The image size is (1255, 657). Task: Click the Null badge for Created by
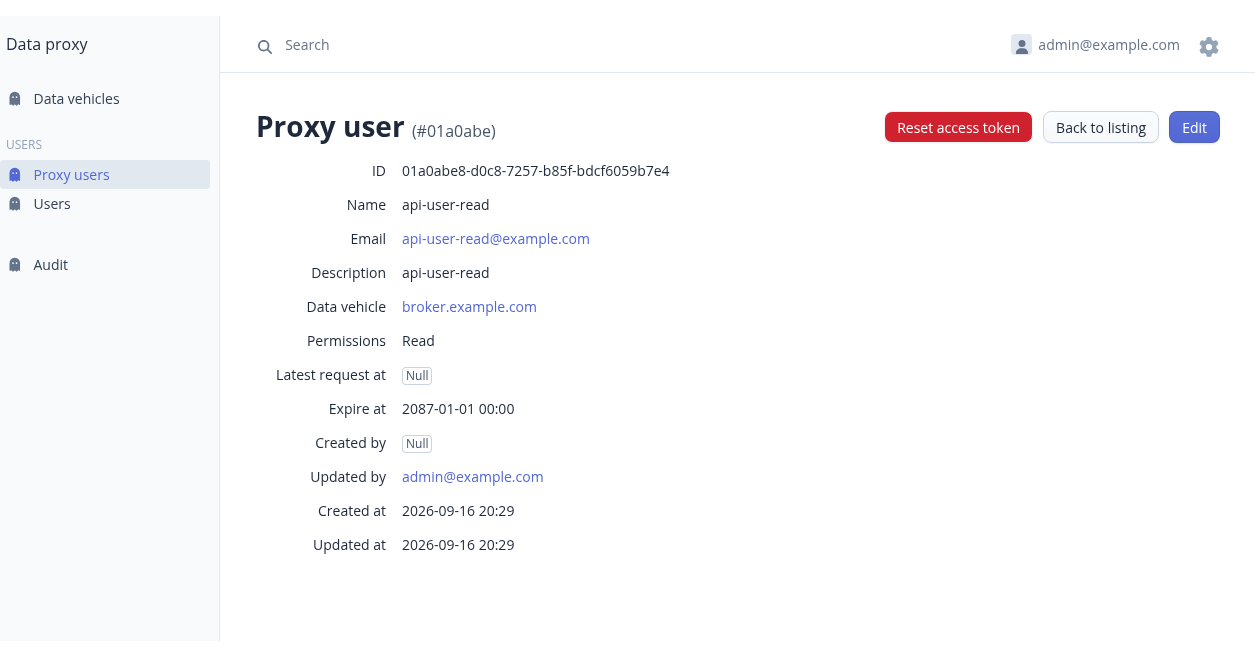tap(417, 444)
